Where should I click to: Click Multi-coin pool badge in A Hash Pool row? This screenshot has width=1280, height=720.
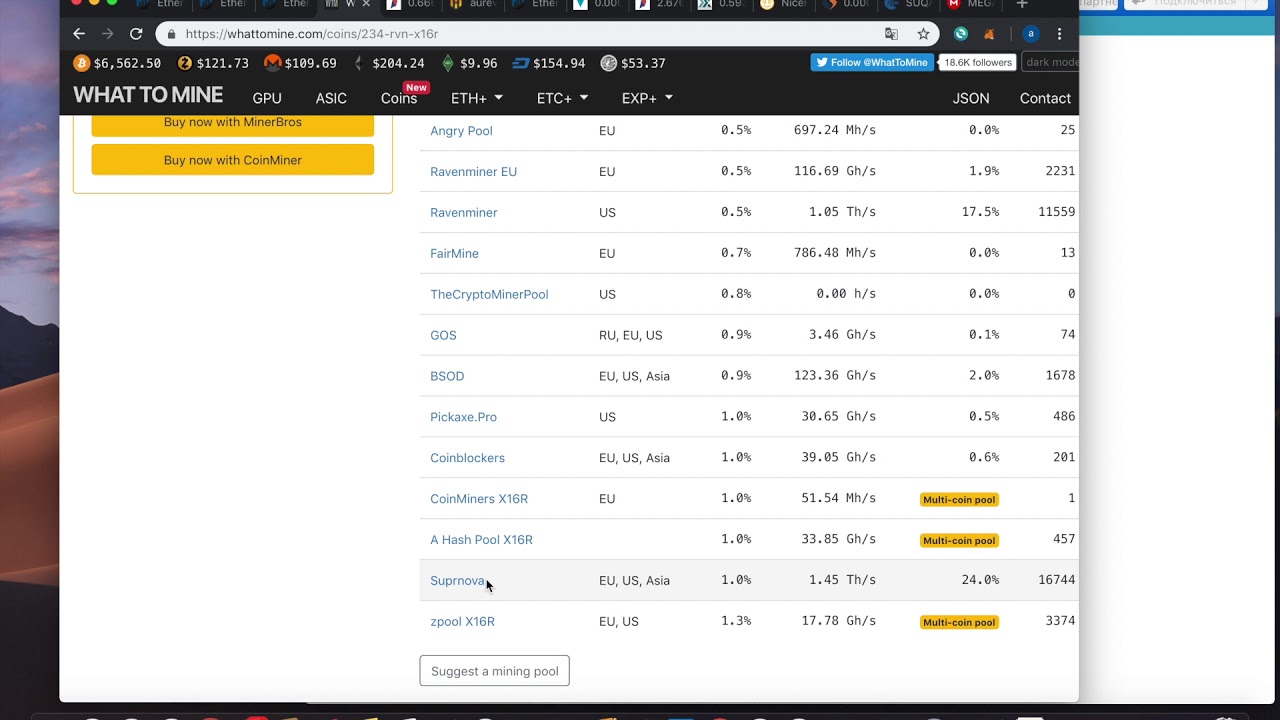coord(959,540)
